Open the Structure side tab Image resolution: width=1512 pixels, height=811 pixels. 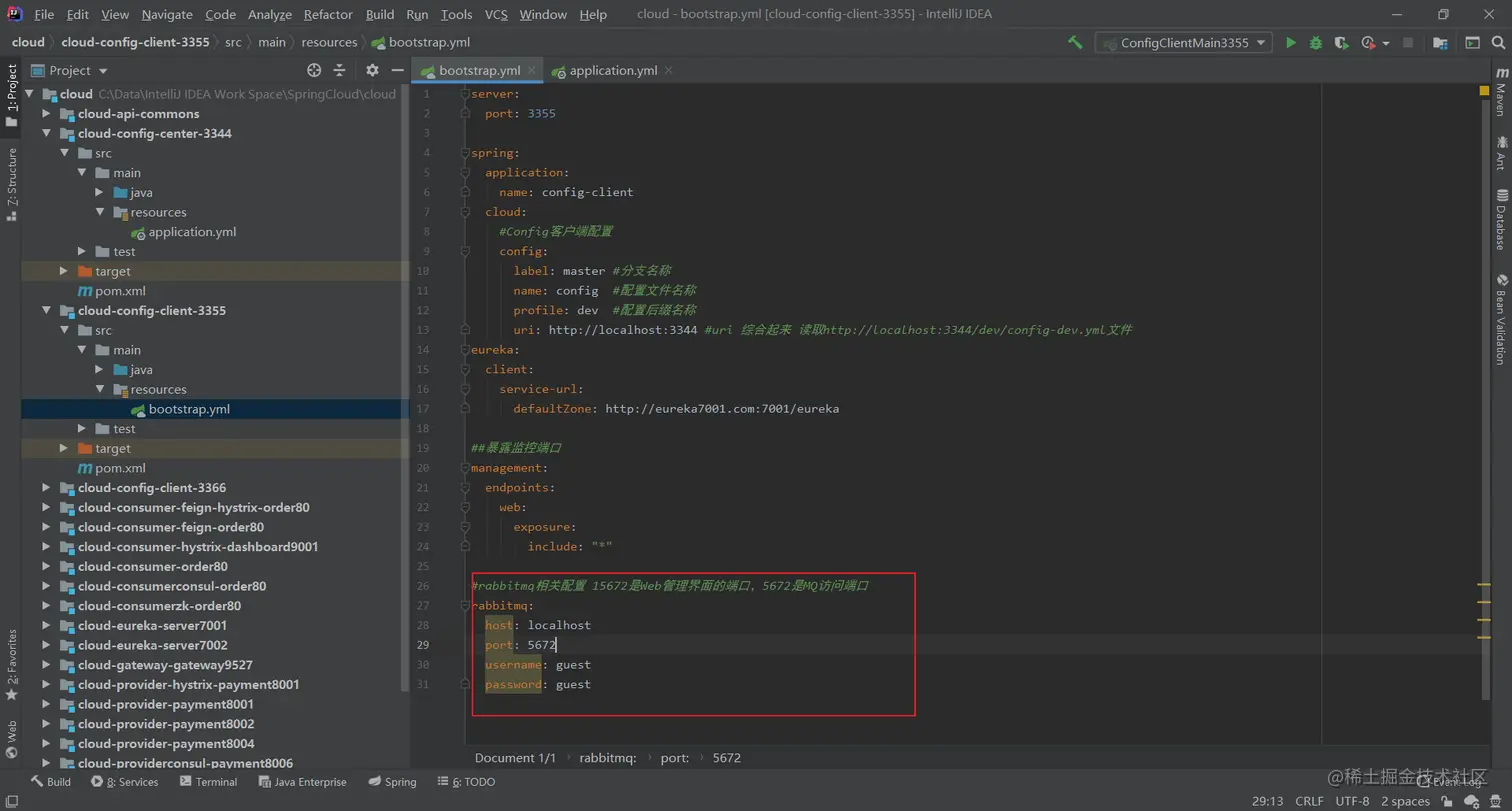(x=11, y=184)
